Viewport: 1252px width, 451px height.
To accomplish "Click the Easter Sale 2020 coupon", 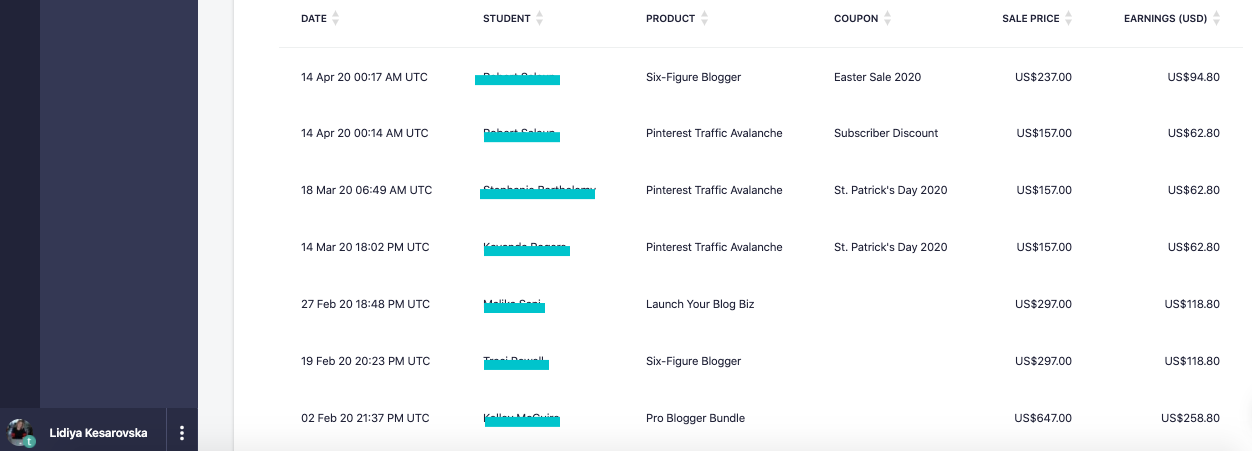I will click(x=878, y=77).
